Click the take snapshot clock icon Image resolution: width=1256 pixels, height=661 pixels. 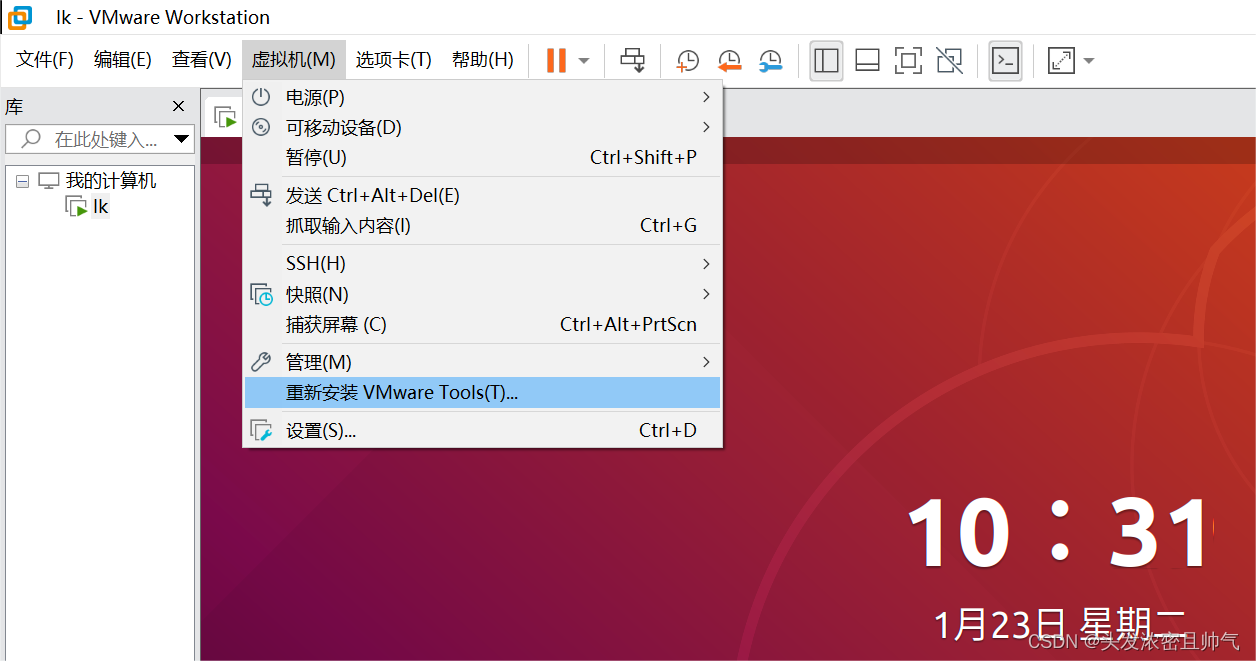(x=687, y=61)
